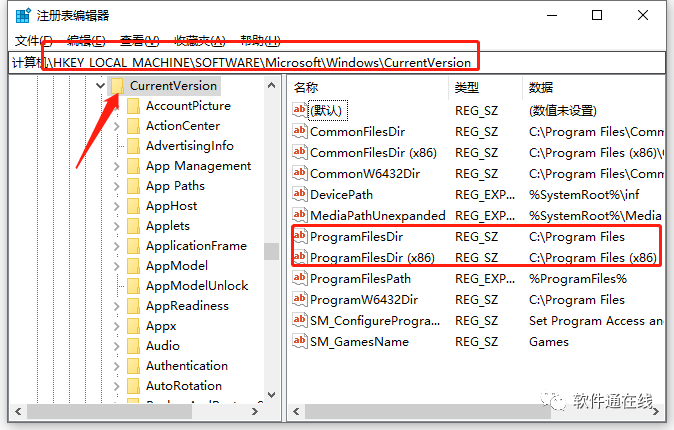674x430 pixels.
Task: Click the tree pane horizontal scroll right arrow
Action: [x=255, y=411]
